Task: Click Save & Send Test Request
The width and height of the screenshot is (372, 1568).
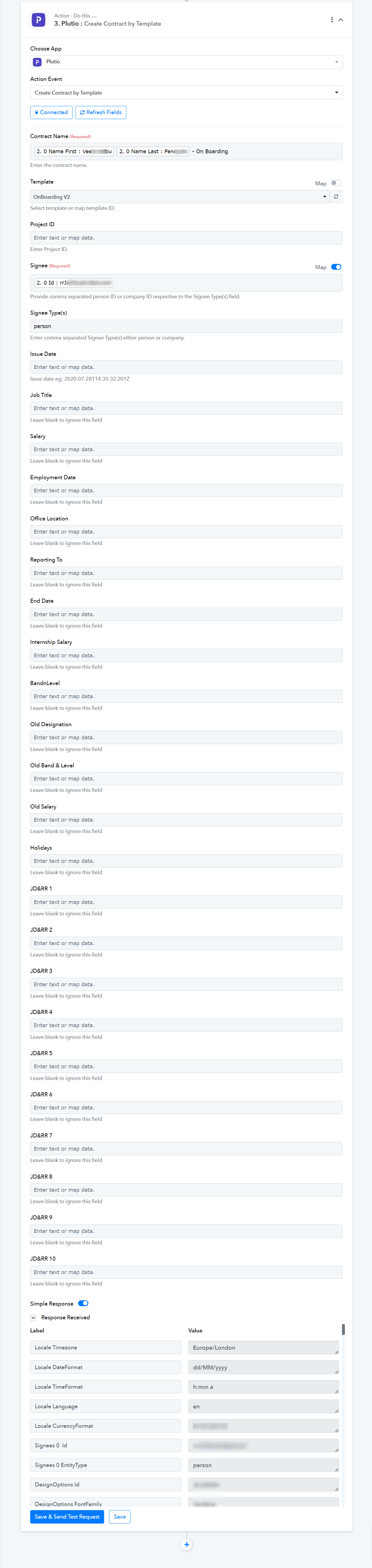Action: pos(67,1516)
